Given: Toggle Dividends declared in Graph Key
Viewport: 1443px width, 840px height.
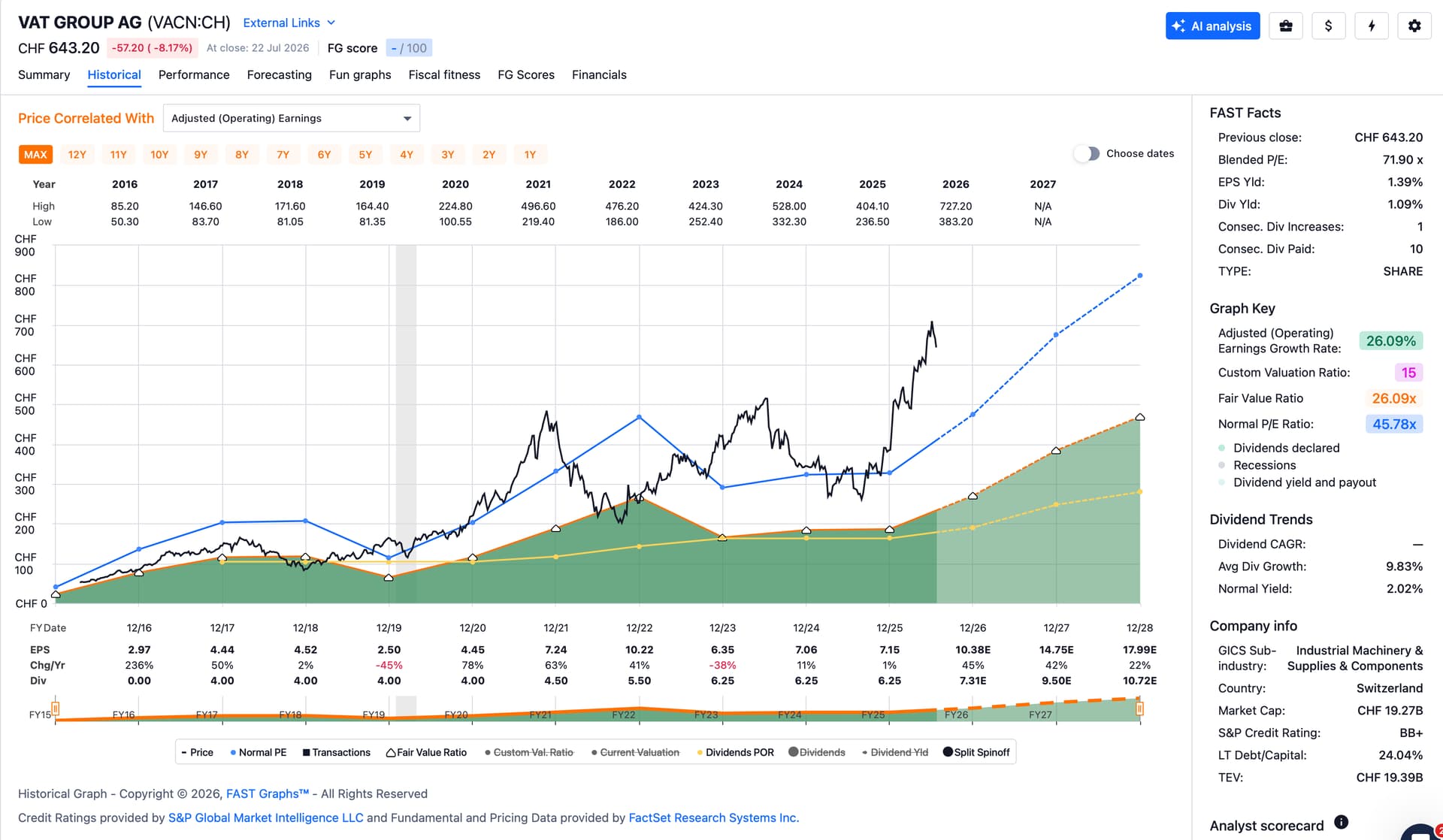Looking at the screenshot, I should pos(1279,448).
